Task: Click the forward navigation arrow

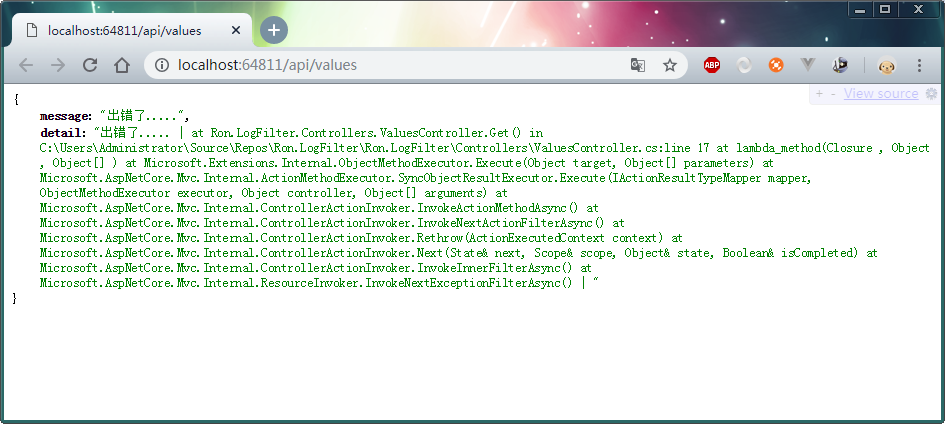Action: [x=58, y=65]
